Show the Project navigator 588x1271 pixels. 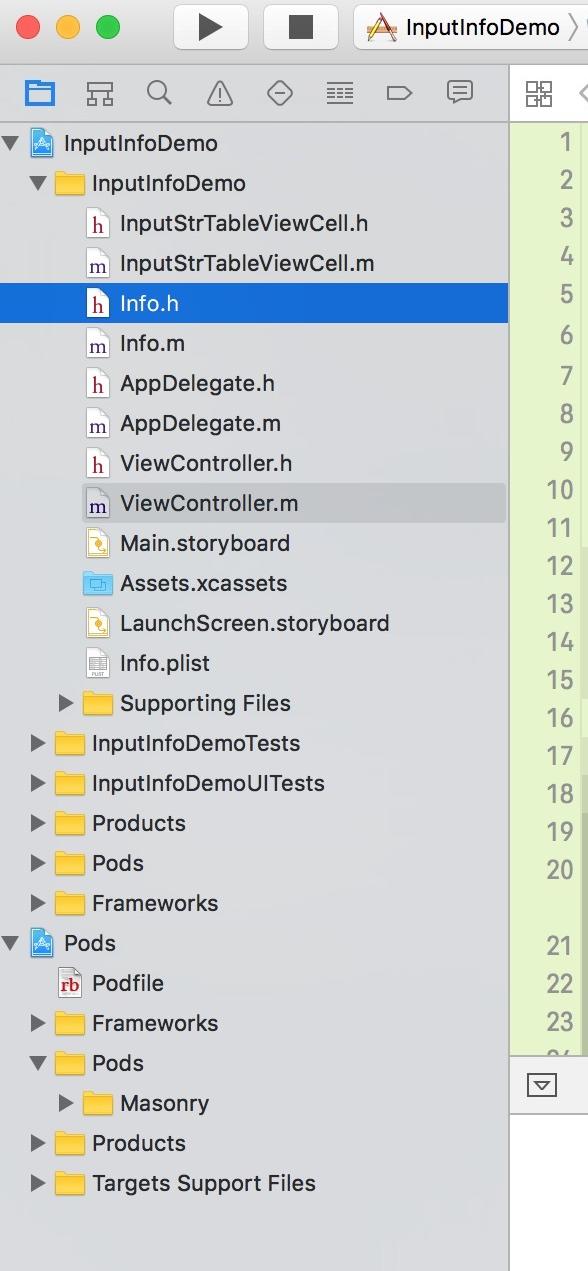[40, 93]
